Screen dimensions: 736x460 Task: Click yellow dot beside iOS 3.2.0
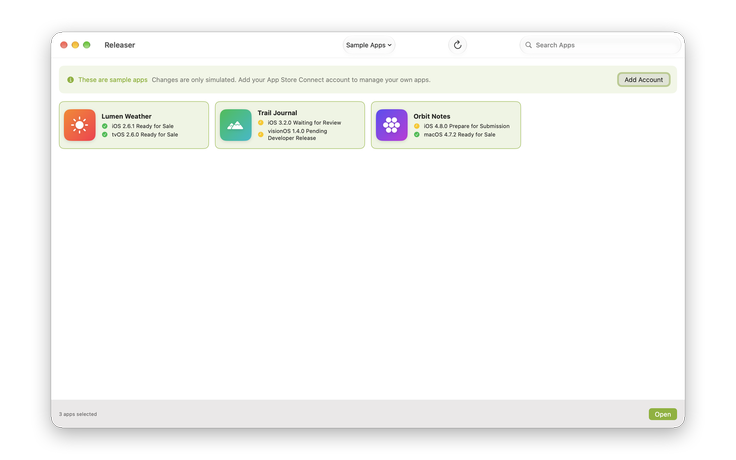[261, 123]
